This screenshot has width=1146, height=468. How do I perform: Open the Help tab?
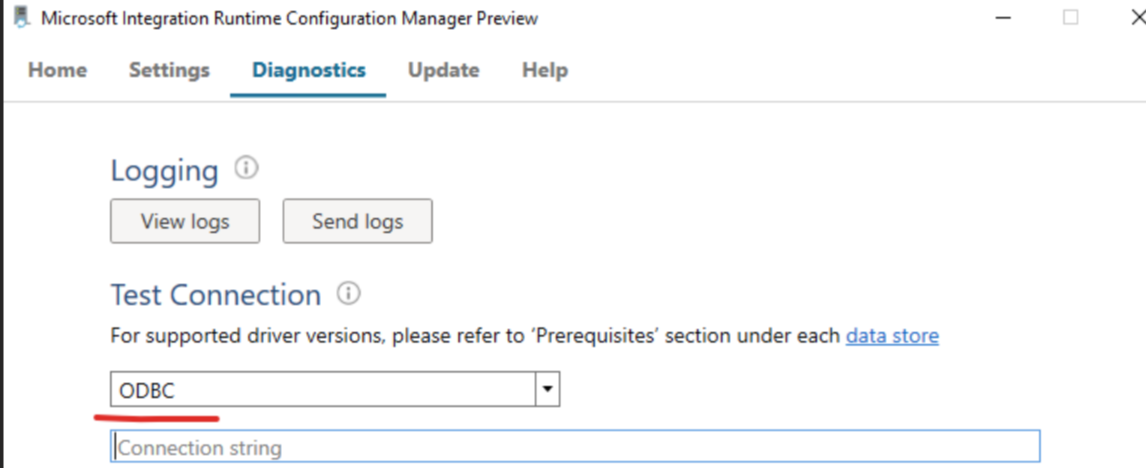click(x=544, y=70)
